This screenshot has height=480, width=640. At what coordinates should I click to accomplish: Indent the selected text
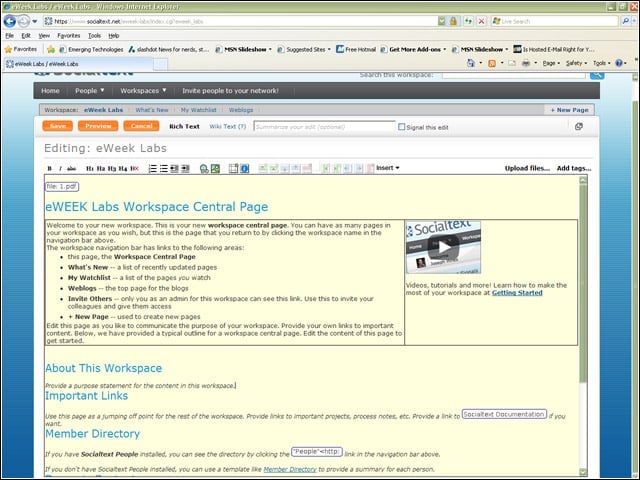185,169
